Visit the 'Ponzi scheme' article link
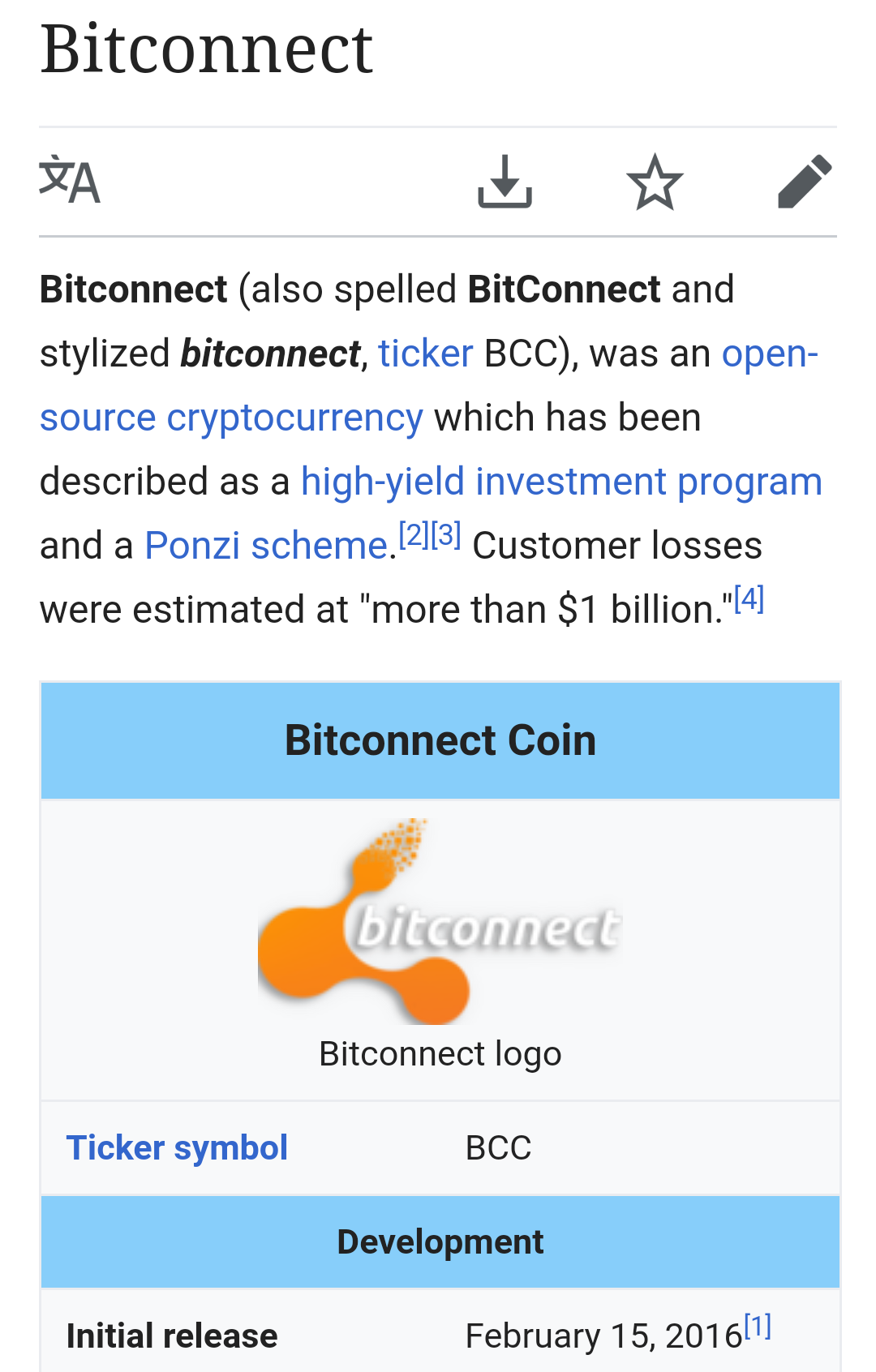This screenshot has height=1372, width=876. point(266,546)
